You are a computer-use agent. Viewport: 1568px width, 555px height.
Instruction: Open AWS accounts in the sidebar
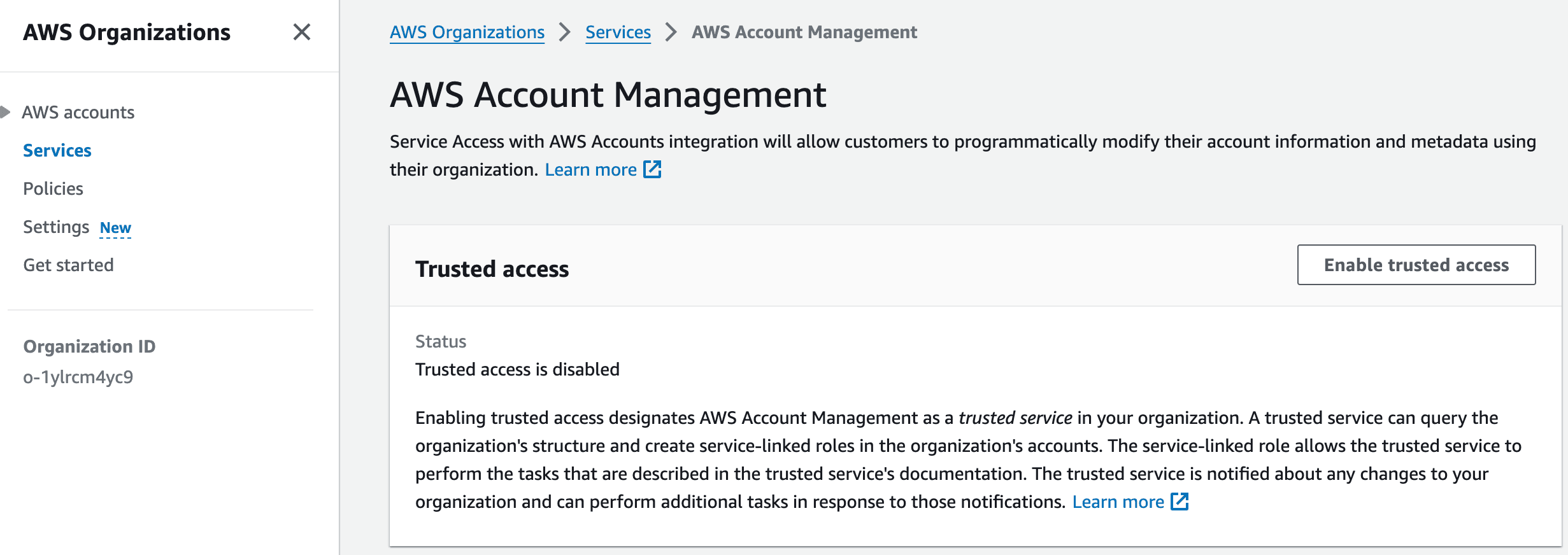click(x=78, y=112)
